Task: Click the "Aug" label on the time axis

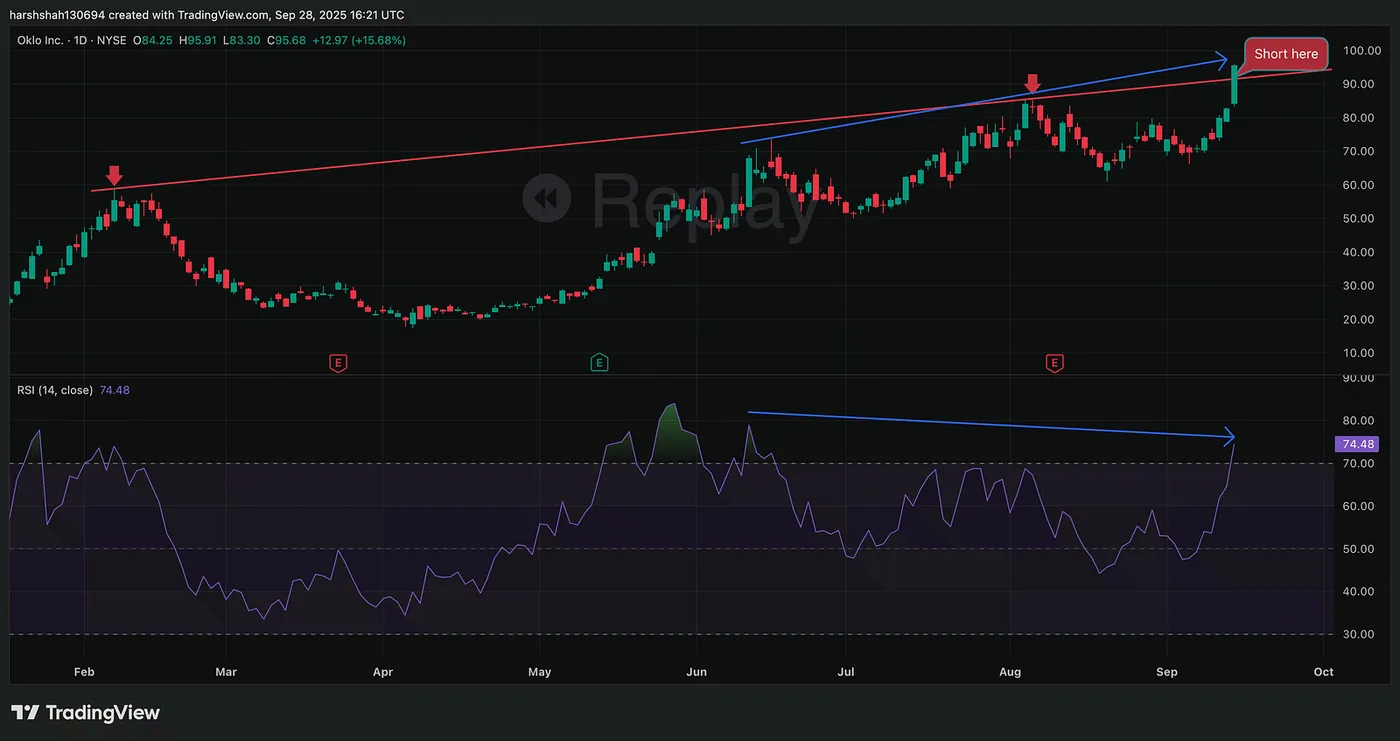Action: (1011, 672)
